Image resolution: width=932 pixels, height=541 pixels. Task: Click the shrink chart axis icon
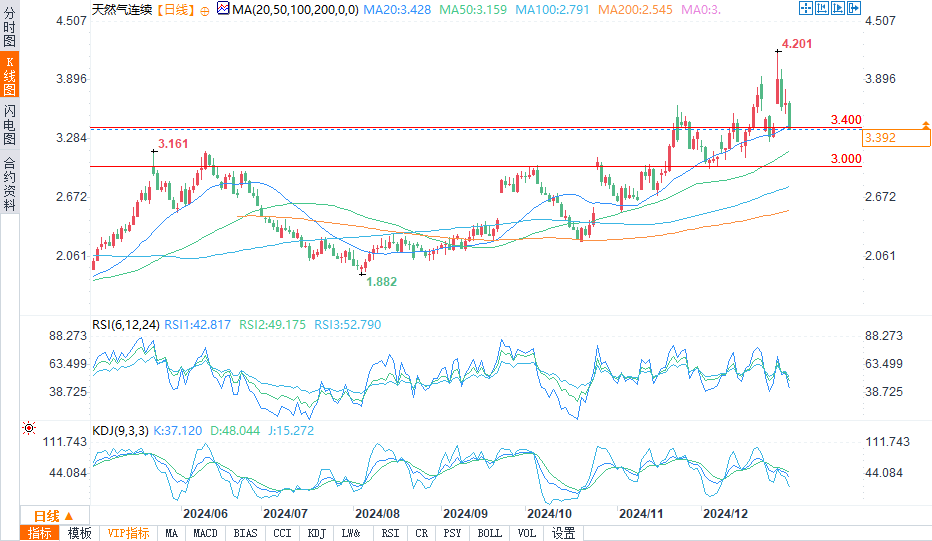tap(822, 8)
